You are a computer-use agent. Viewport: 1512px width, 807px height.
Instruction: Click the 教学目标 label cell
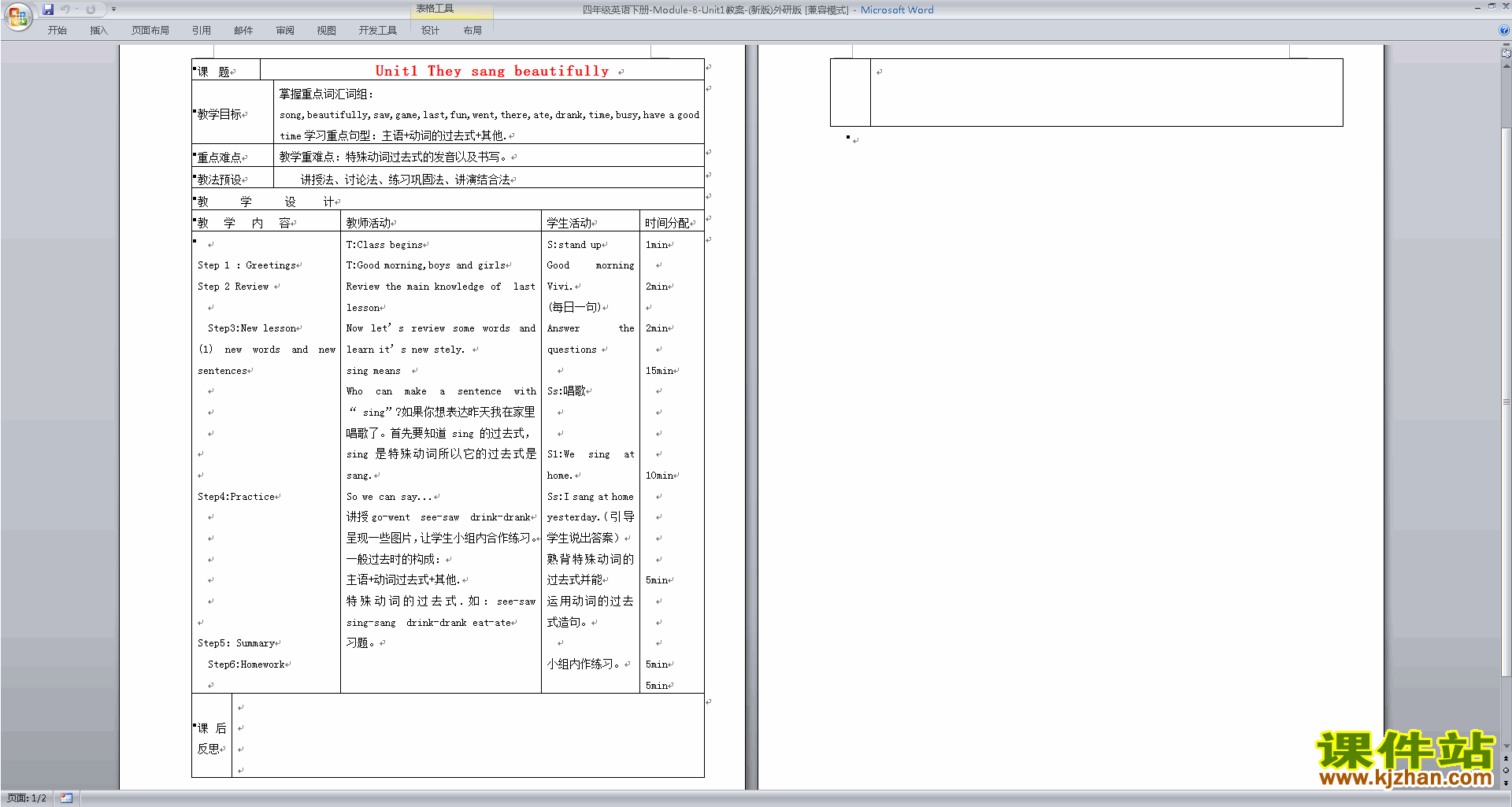[x=232, y=113]
